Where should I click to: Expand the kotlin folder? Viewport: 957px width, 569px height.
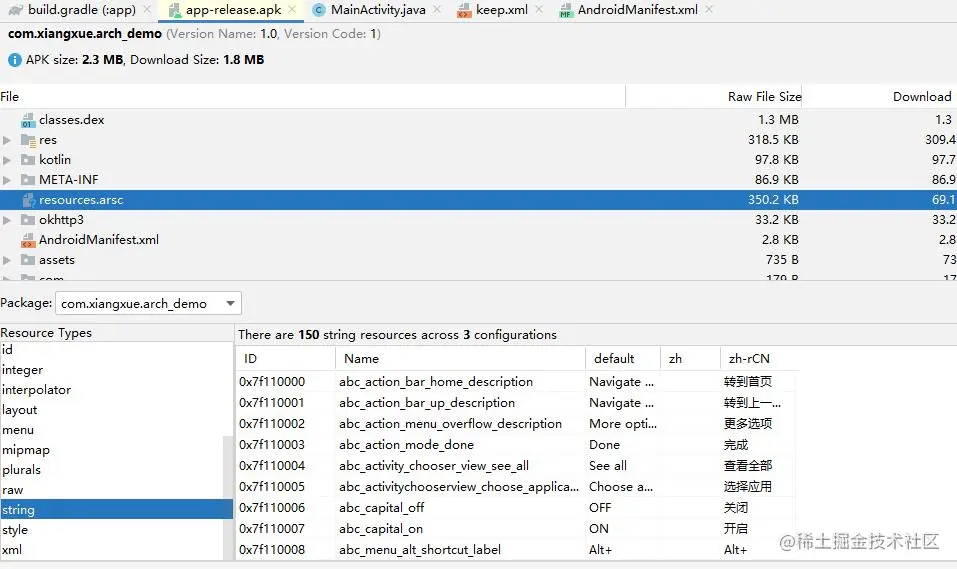pyautogui.click(x=7, y=160)
